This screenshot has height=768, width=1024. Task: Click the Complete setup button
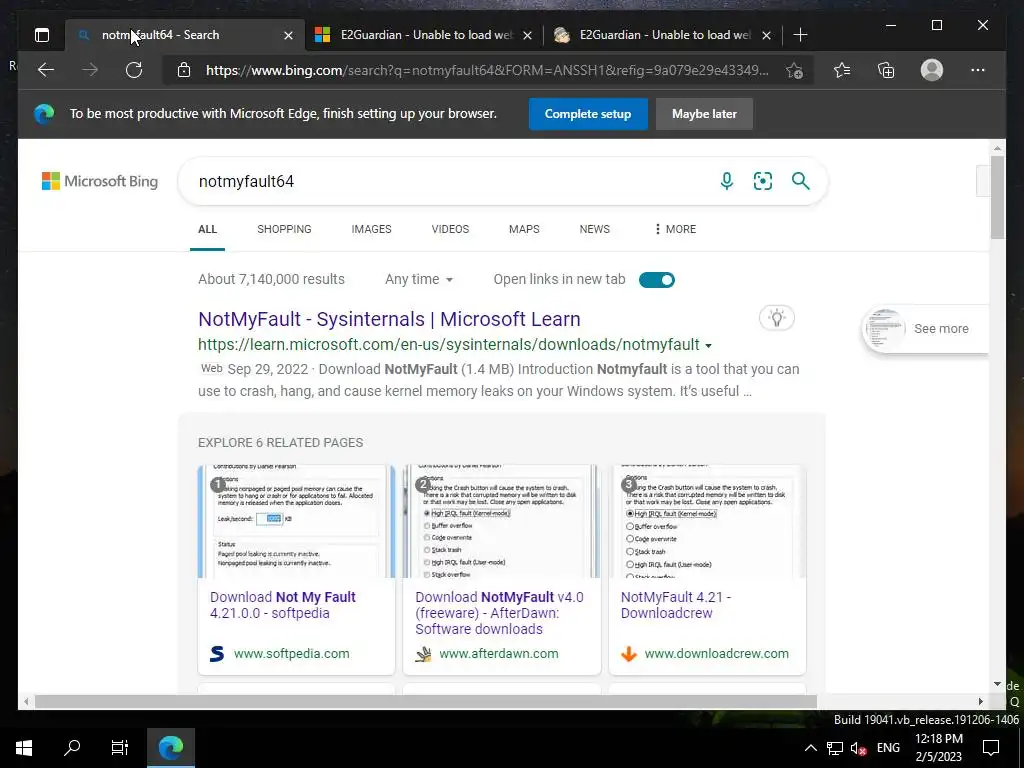tap(588, 114)
